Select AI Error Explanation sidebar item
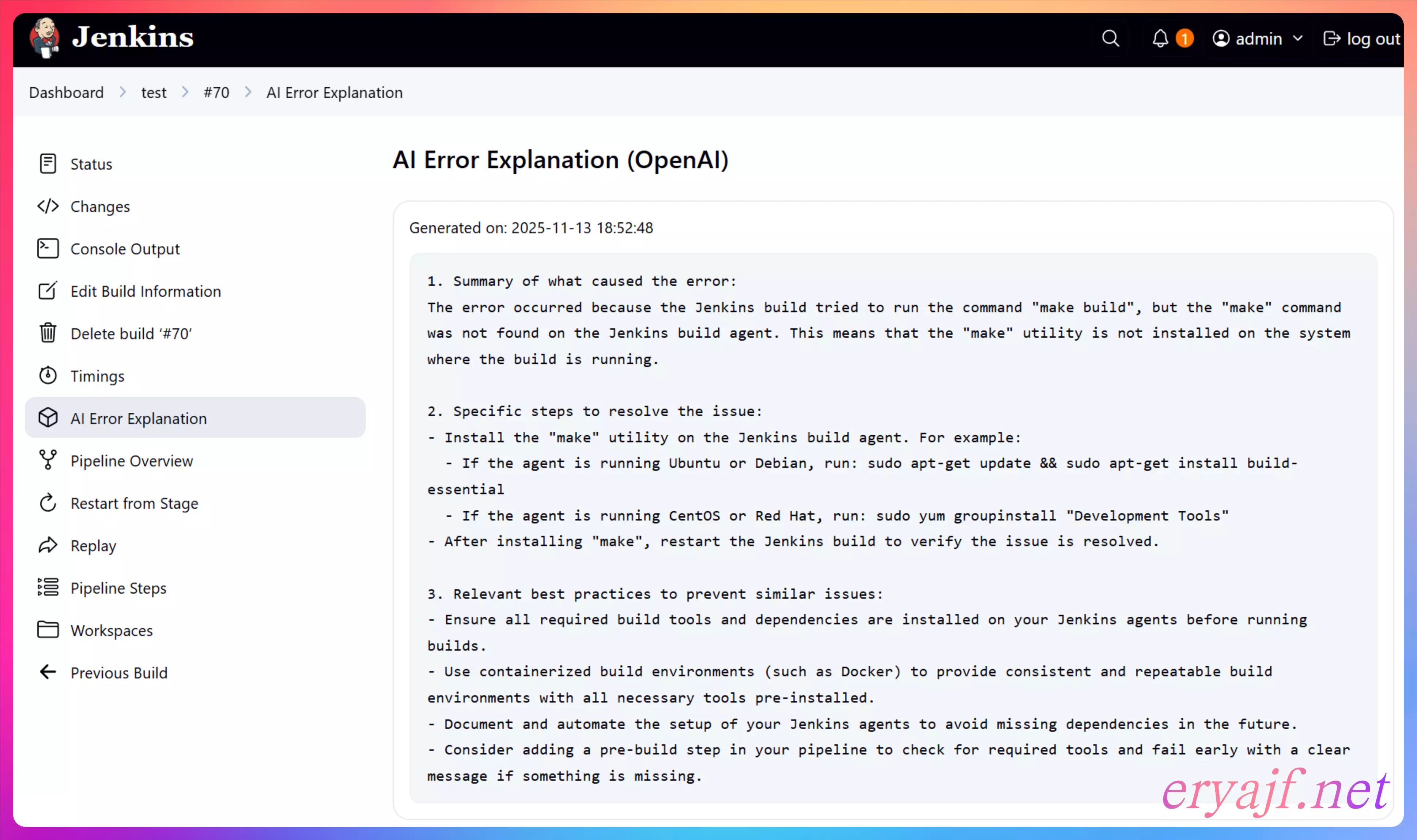This screenshot has width=1417, height=840. click(x=139, y=418)
